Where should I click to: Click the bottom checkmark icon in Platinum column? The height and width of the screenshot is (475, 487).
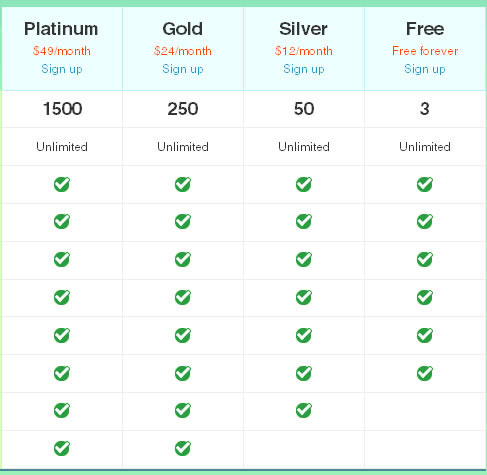coord(62,448)
